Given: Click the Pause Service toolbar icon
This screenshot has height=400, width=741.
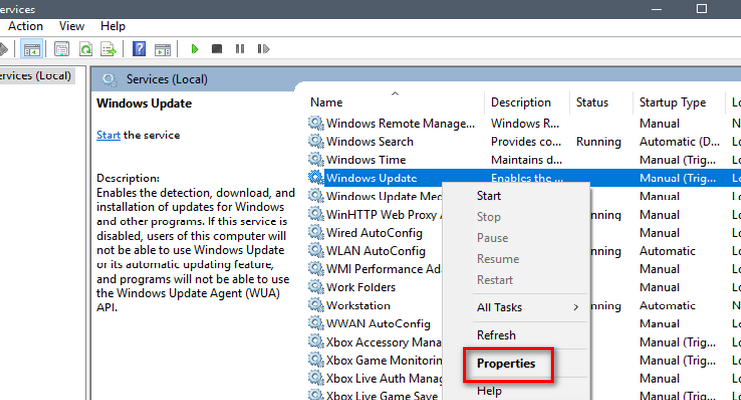Looking at the screenshot, I should pos(240,49).
